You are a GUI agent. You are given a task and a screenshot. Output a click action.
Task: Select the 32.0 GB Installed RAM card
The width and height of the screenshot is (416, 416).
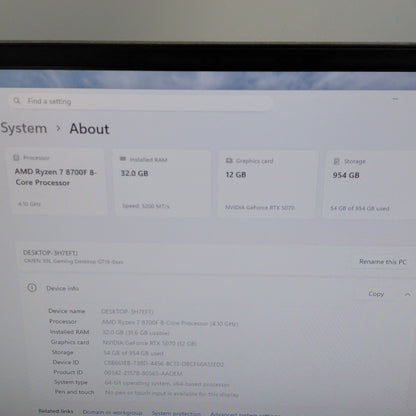click(162, 183)
